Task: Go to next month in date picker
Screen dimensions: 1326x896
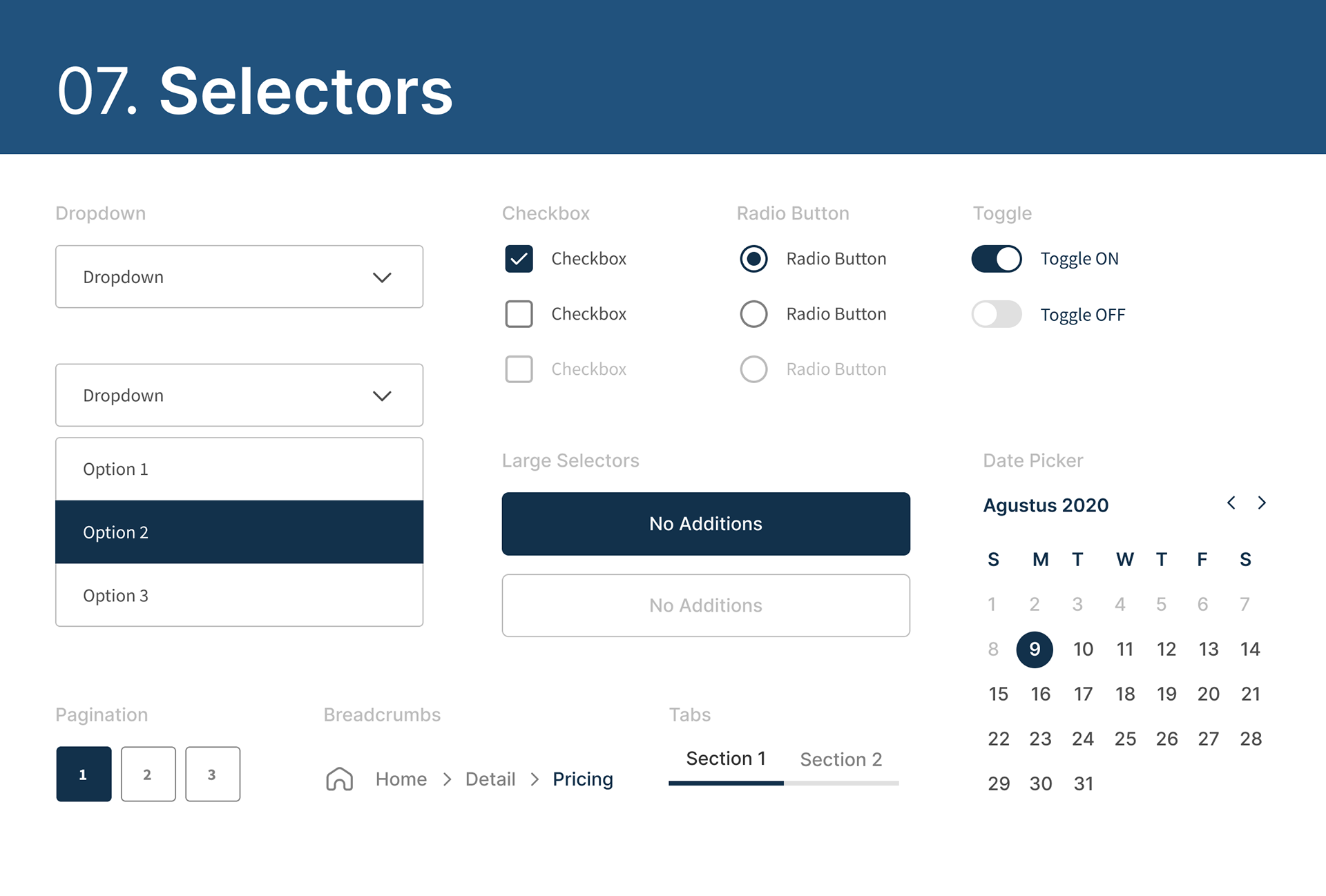Action: (x=1262, y=503)
